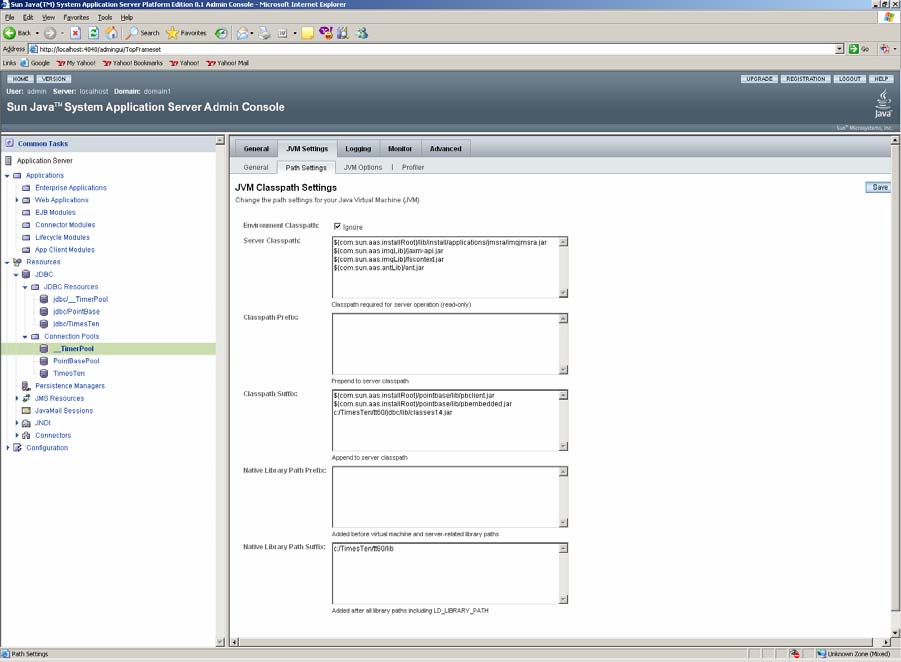This screenshot has width=901, height=662.
Task: Click the Persistence Managers icon
Action: (26, 386)
